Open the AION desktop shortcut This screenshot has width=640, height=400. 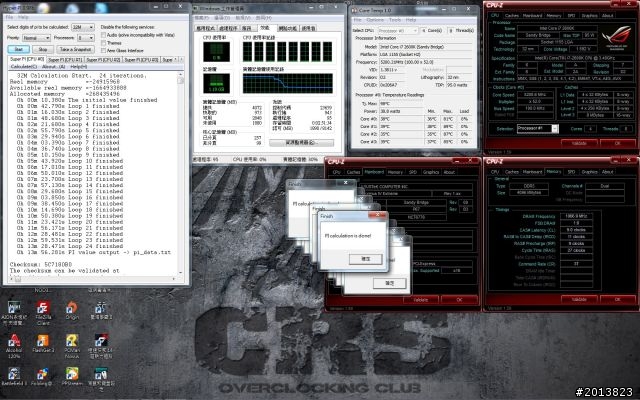[x=14, y=313]
